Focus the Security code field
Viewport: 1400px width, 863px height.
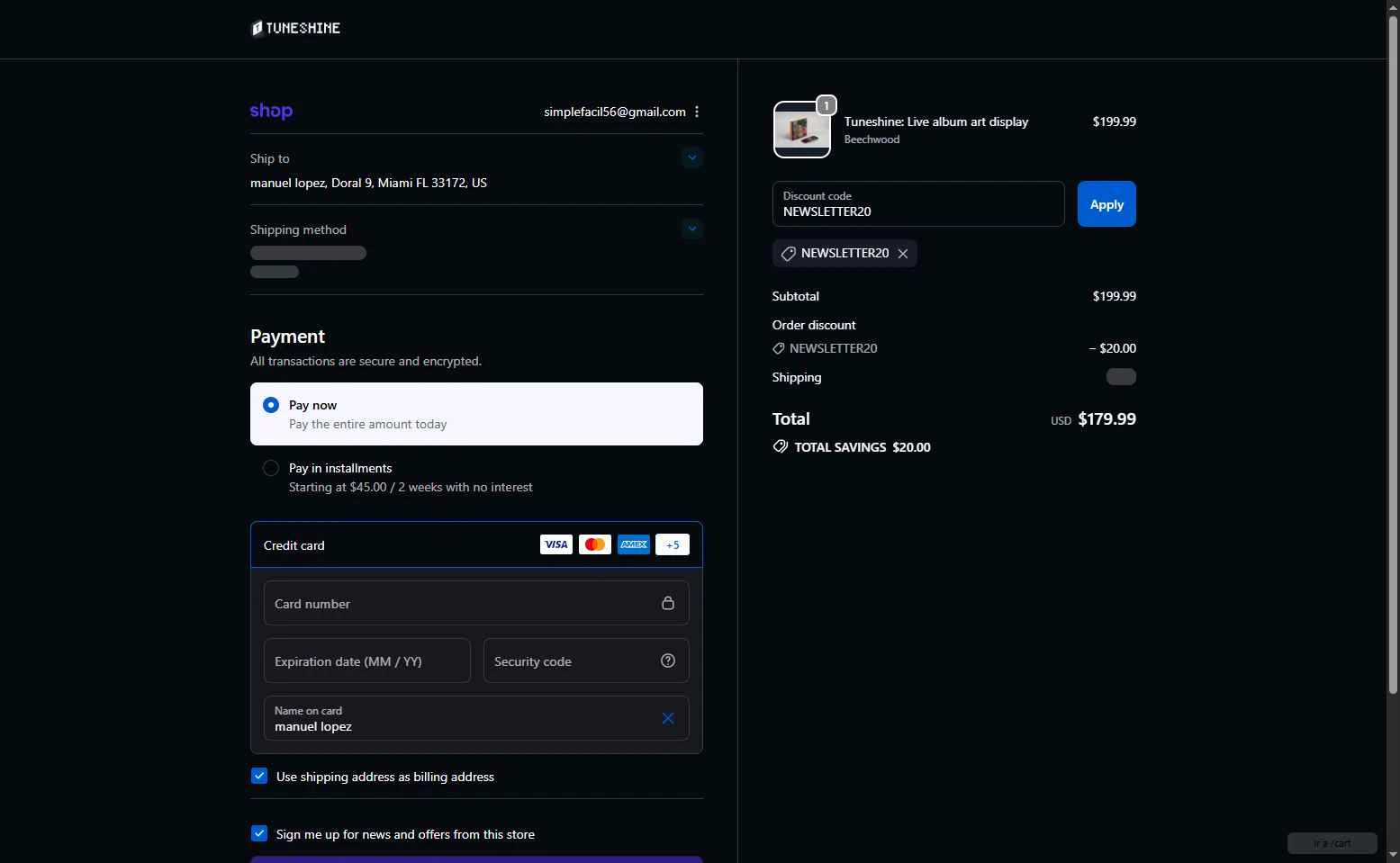(x=586, y=661)
